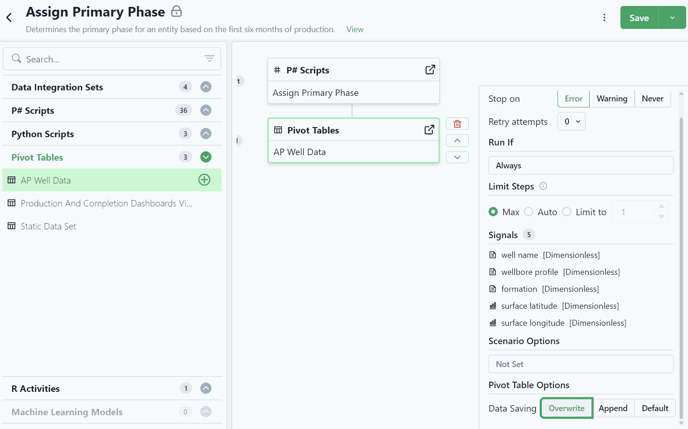Collapse the Data Integration Sets section
The width and height of the screenshot is (688, 429).
(206, 87)
